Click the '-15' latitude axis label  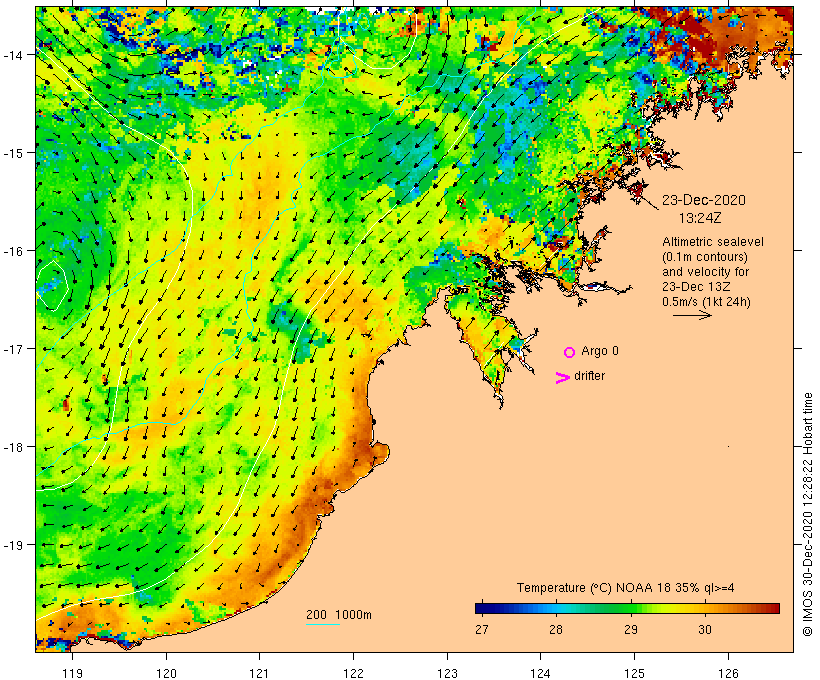tap(13, 153)
